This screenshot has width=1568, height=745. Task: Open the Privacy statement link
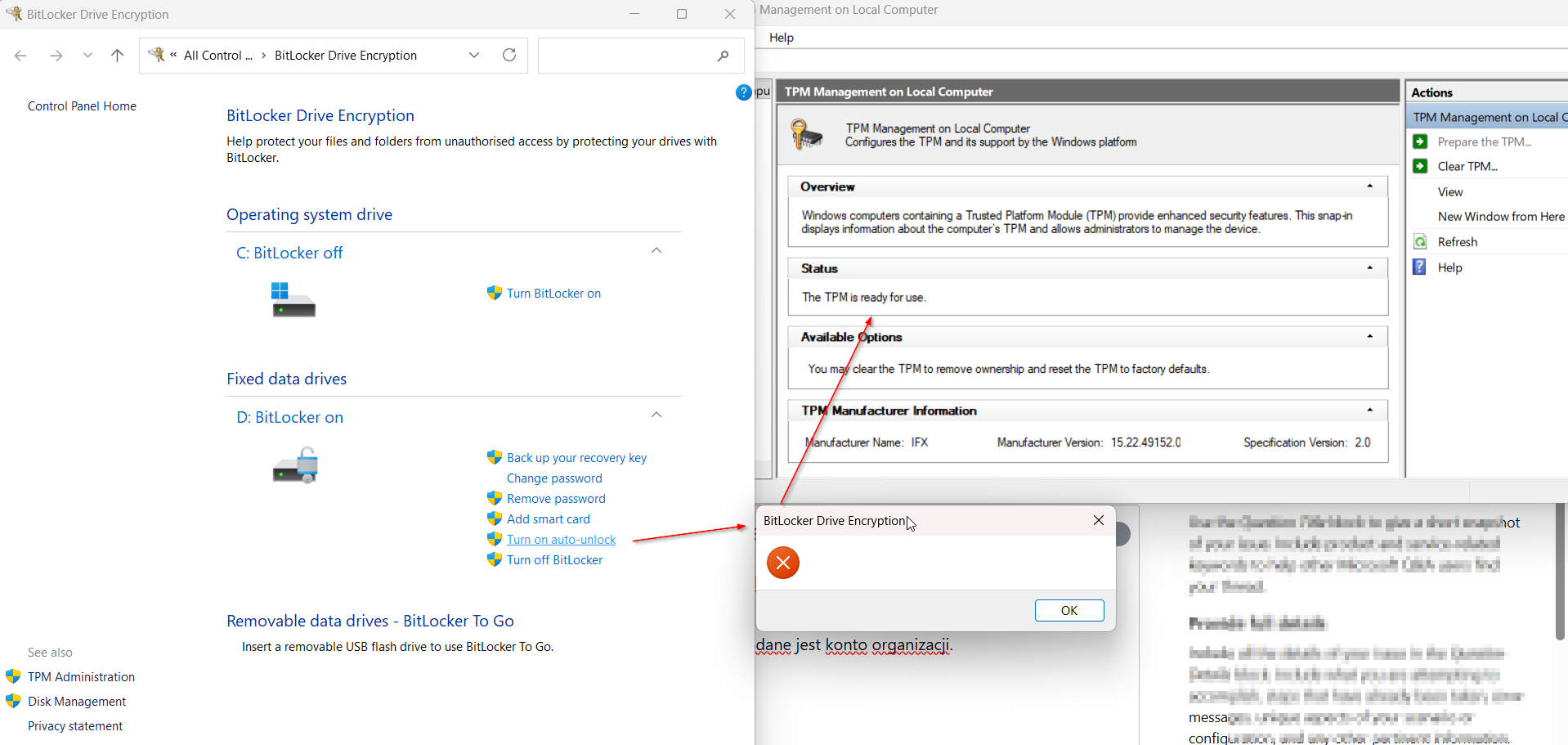75,726
